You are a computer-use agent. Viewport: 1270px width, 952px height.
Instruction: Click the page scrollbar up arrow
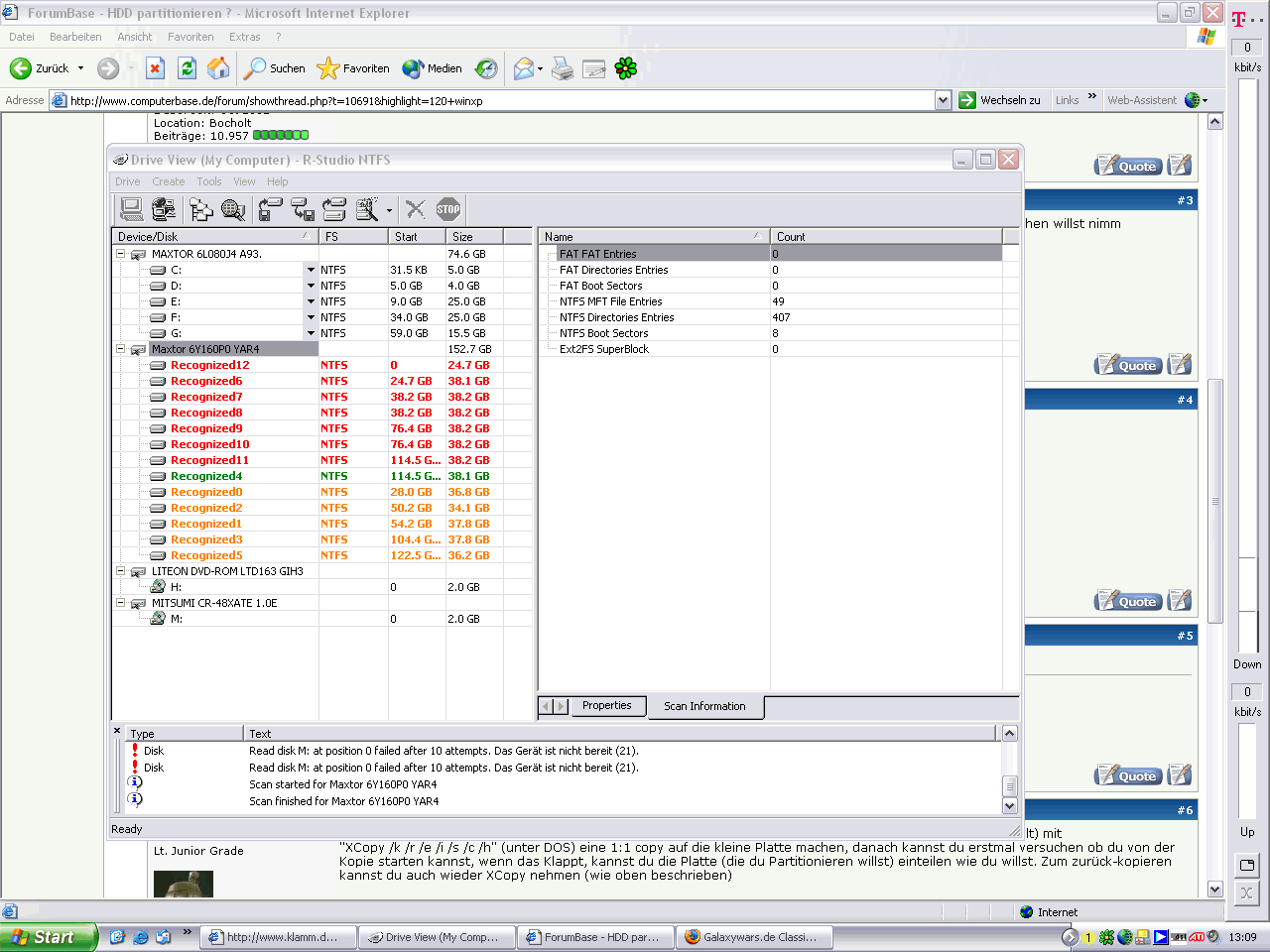[x=1215, y=122]
